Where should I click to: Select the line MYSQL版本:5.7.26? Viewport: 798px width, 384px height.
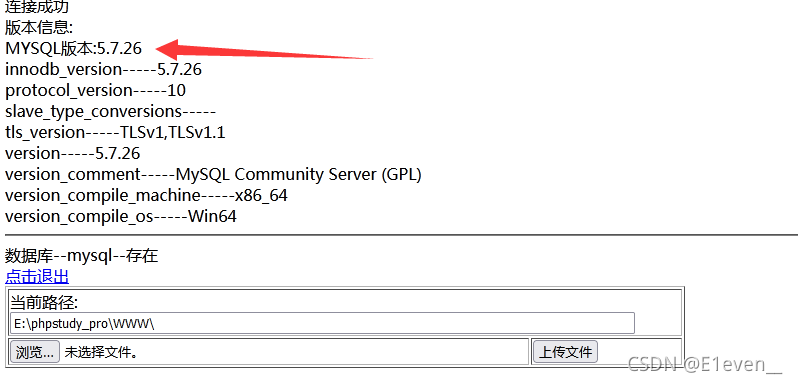(x=73, y=49)
